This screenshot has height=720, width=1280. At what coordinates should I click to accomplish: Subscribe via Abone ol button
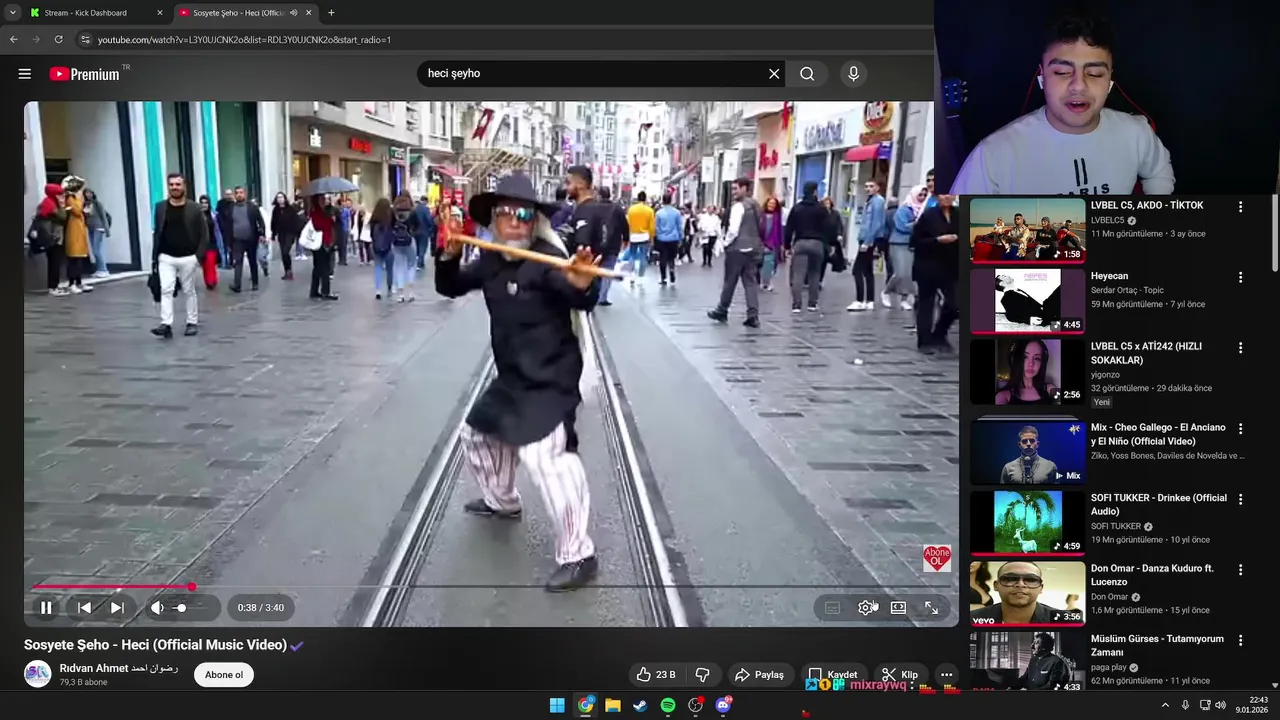[224, 675]
